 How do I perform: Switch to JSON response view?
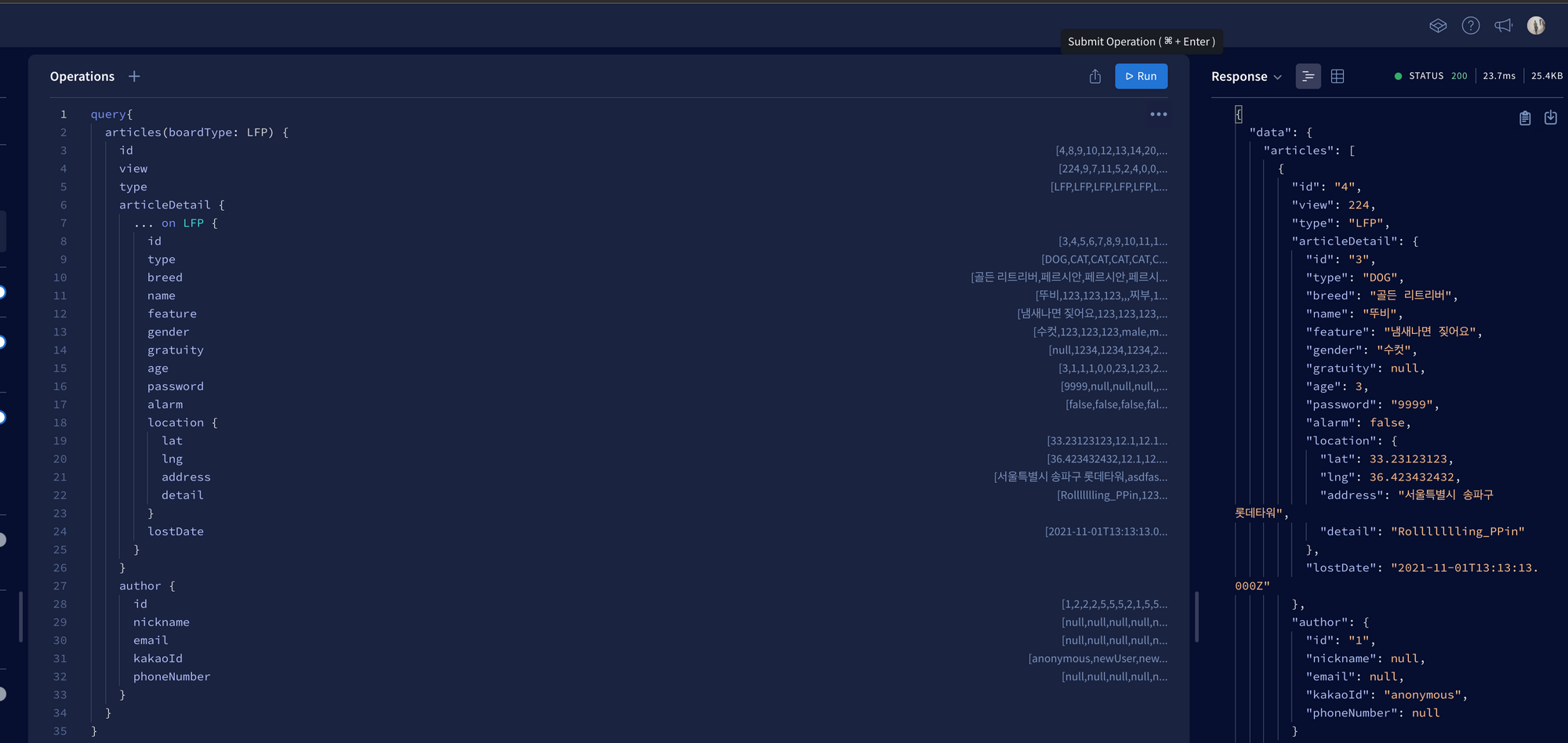coord(1308,76)
